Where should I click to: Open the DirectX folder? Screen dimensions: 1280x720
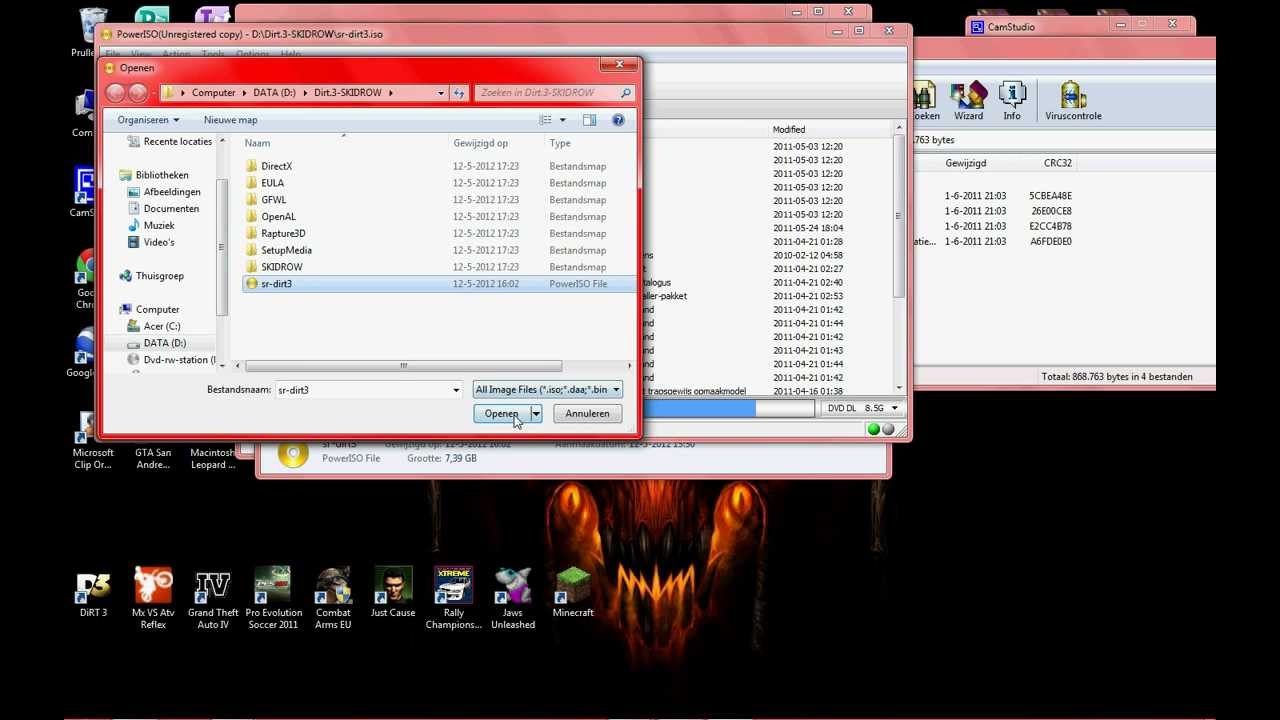[x=276, y=166]
